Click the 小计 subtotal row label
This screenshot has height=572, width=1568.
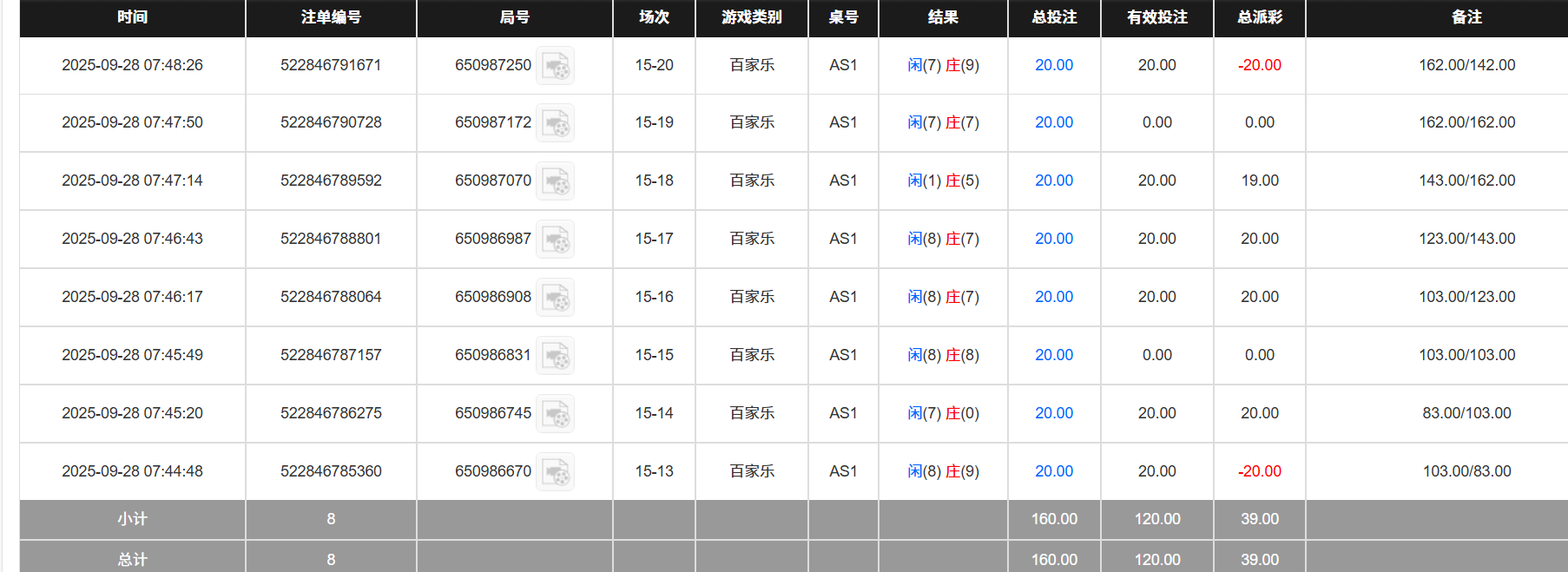click(132, 519)
